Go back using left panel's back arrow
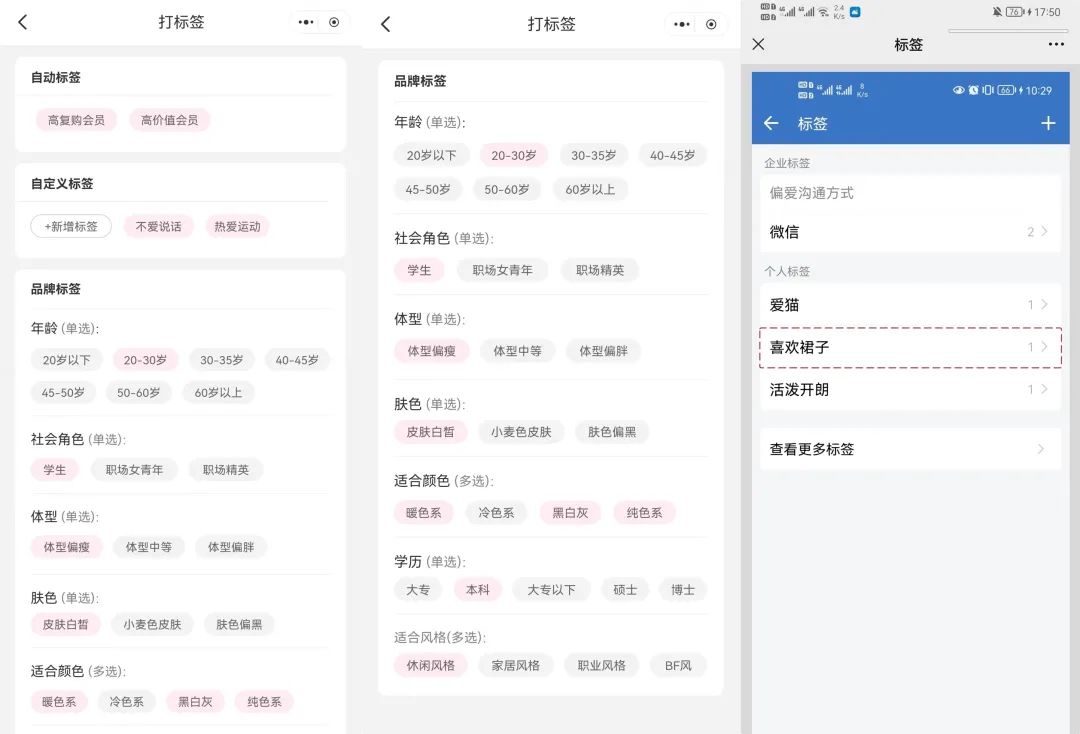 click(23, 22)
